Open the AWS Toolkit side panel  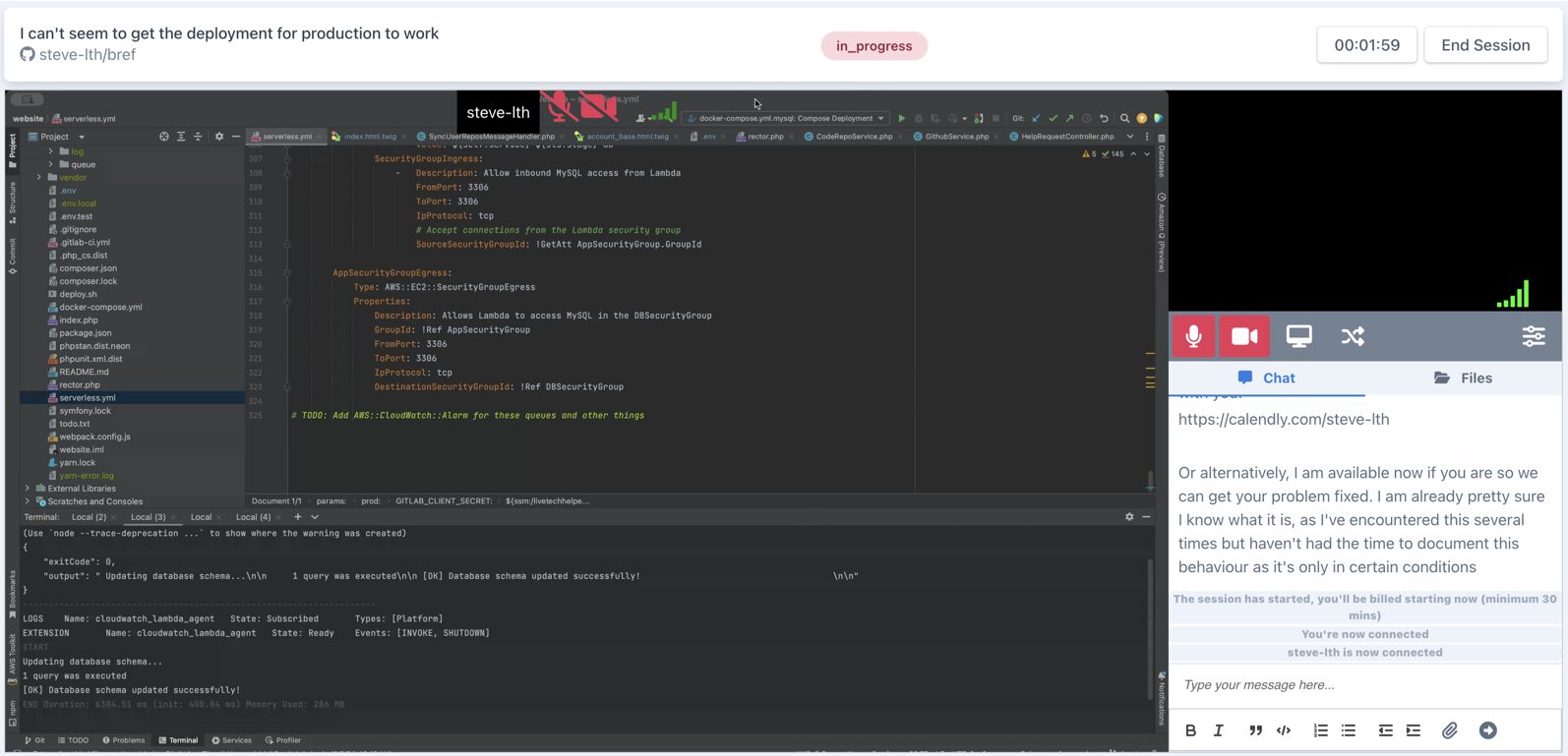pyautogui.click(x=12, y=659)
